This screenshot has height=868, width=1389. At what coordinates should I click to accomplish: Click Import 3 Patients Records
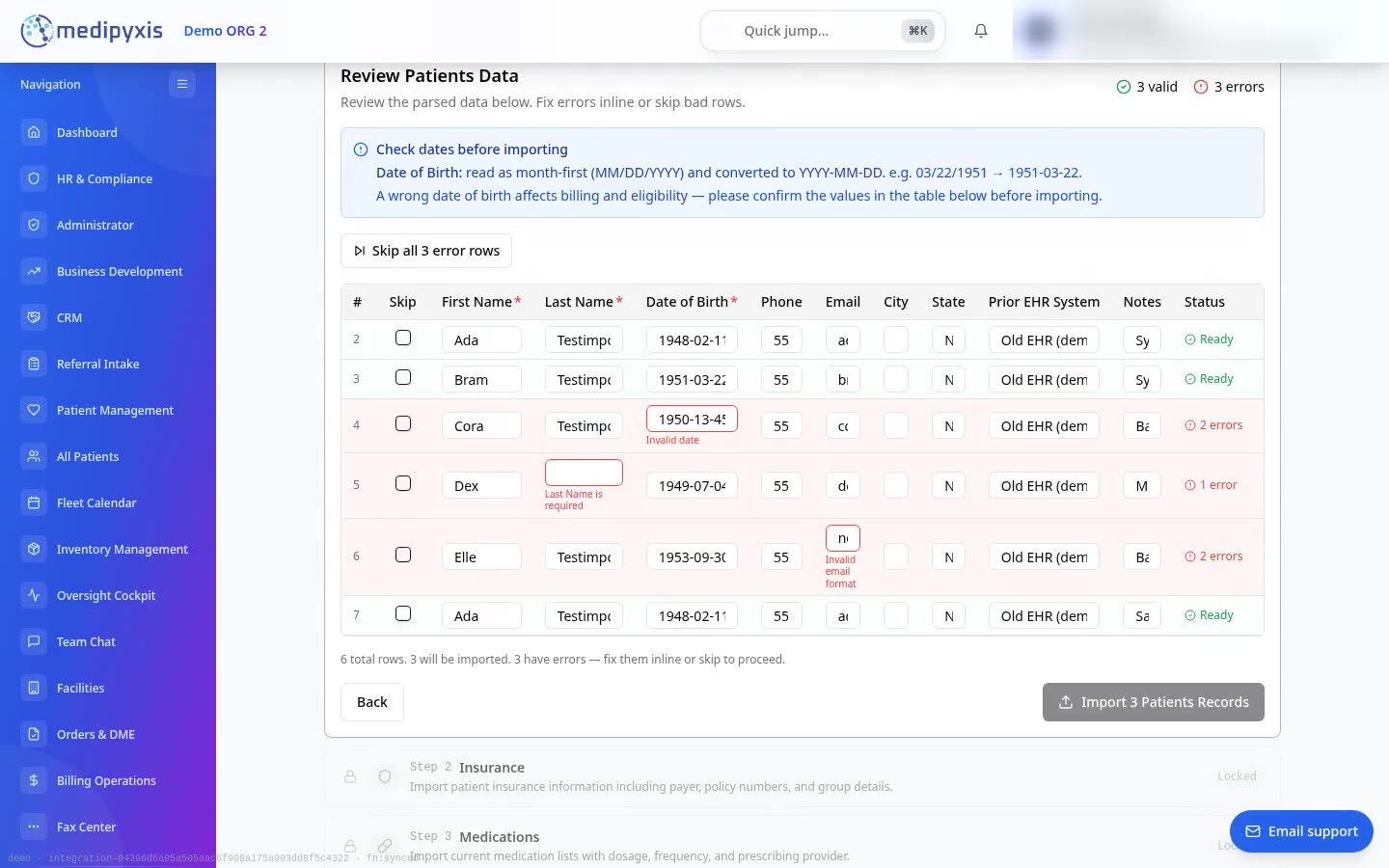[1154, 702]
